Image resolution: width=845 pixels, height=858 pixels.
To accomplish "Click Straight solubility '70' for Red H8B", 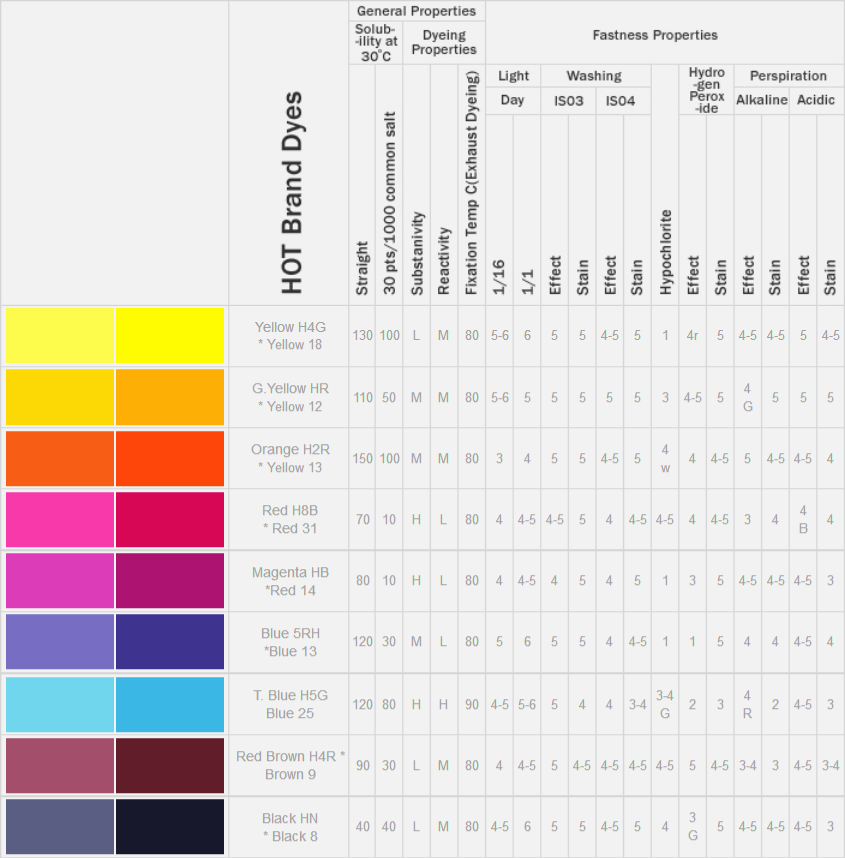I will [362, 519].
